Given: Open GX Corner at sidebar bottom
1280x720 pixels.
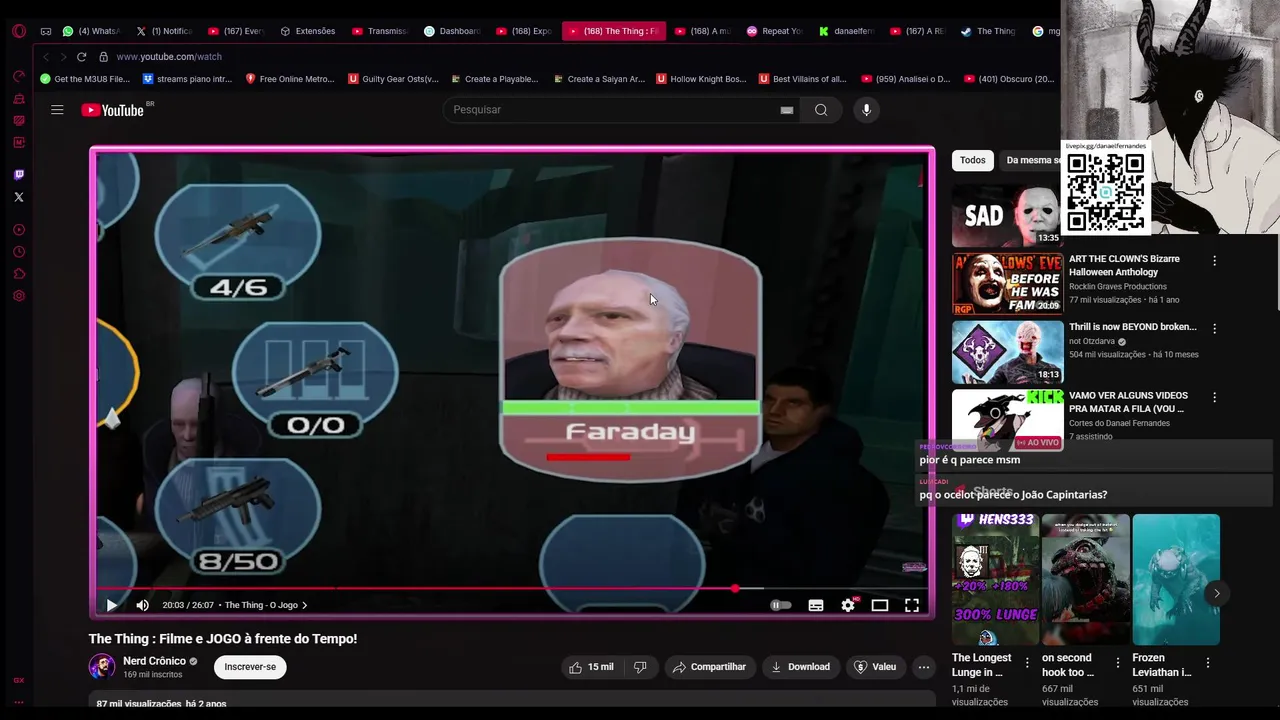Looking at the screenshot, I should point(18,680).
